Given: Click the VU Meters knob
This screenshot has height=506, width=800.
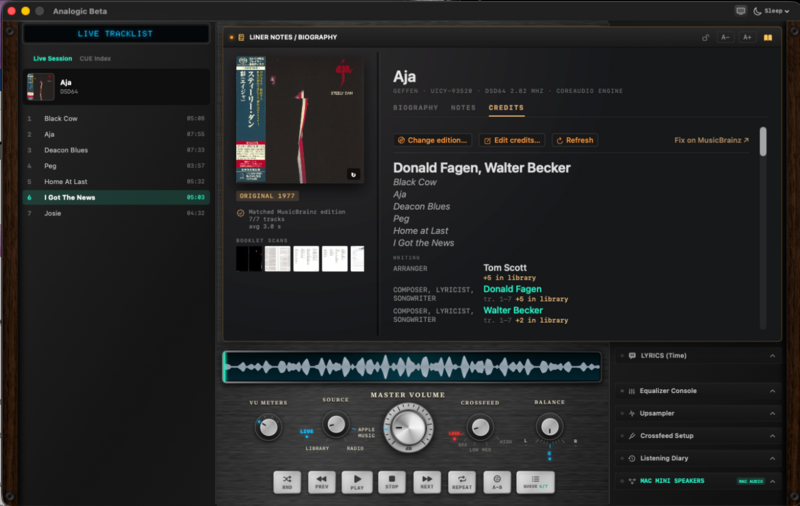Looking at the screenshot, I should (x=268, y=427).
